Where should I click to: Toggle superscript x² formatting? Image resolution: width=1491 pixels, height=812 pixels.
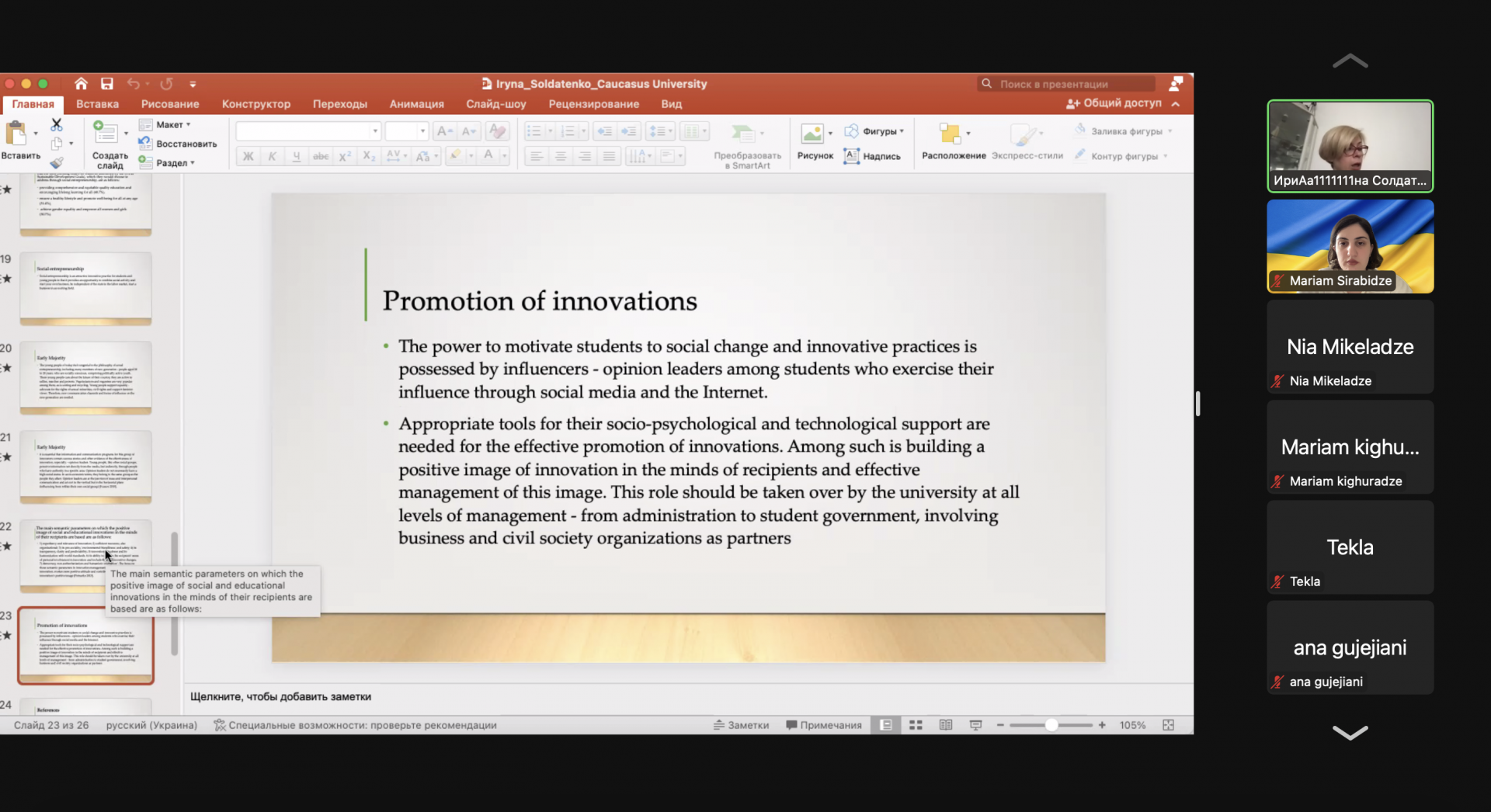coord(345,156)
